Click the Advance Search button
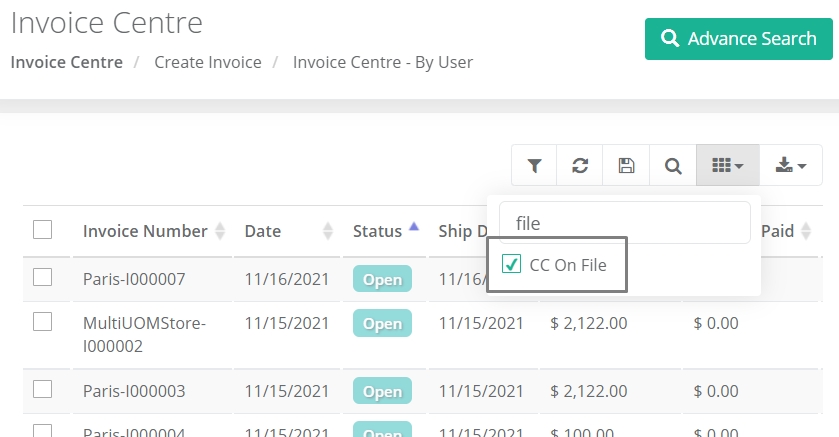Image resolution: width=839 pixels, height=437 pixels. pyautogui.click(x=738, y=39)
